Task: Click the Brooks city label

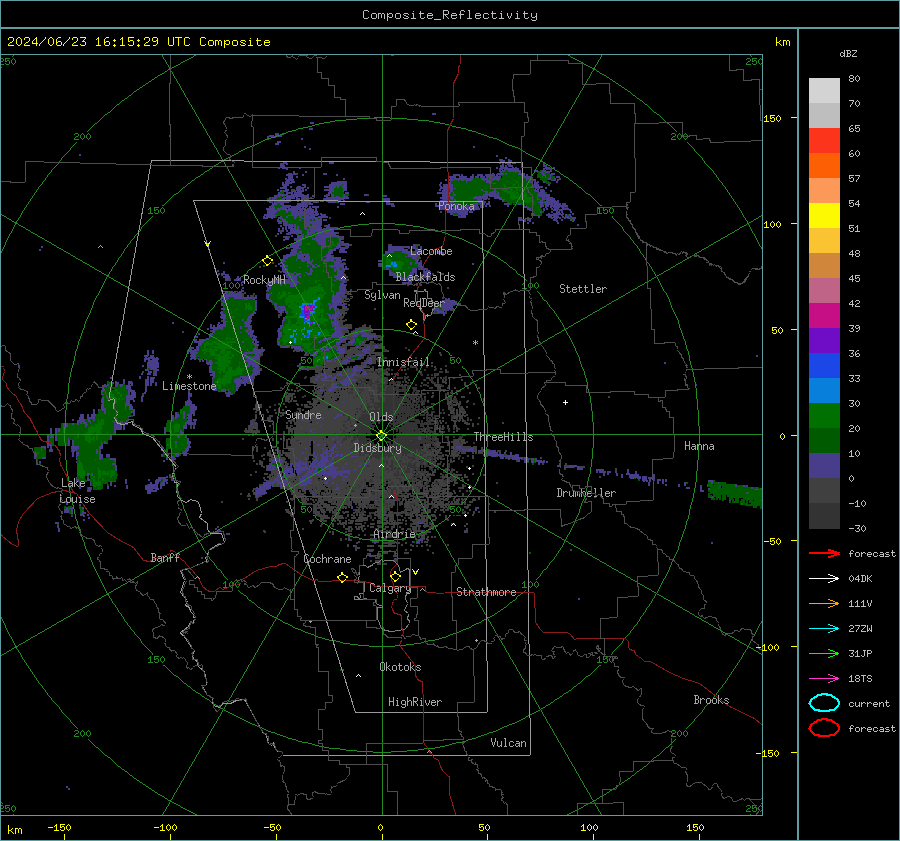Action: click(711, 700)
